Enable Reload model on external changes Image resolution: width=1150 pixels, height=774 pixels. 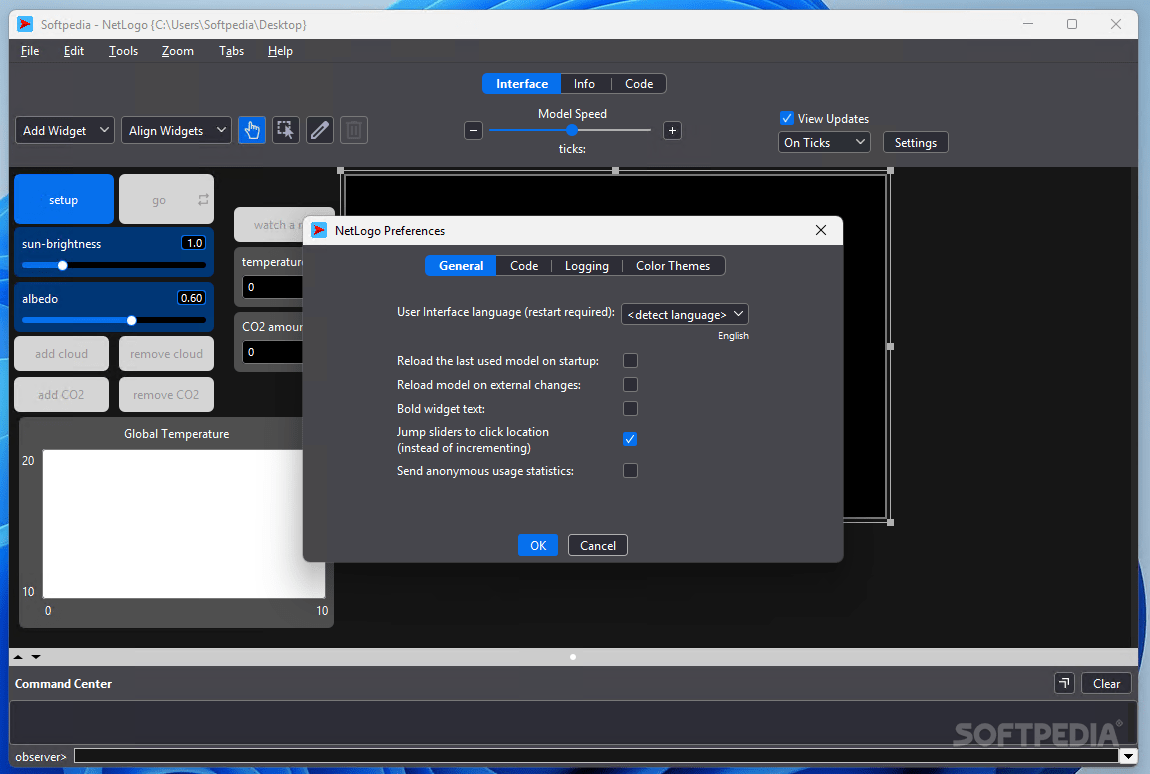[630, 384]
